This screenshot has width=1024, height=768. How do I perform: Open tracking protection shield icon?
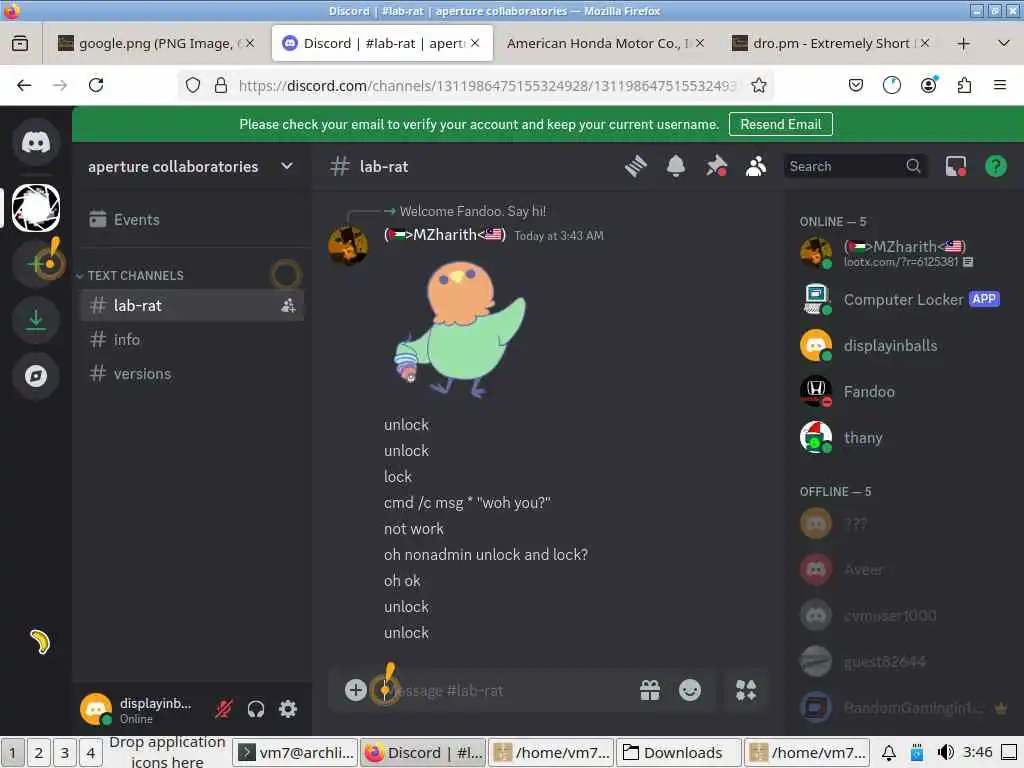(193, 86)
